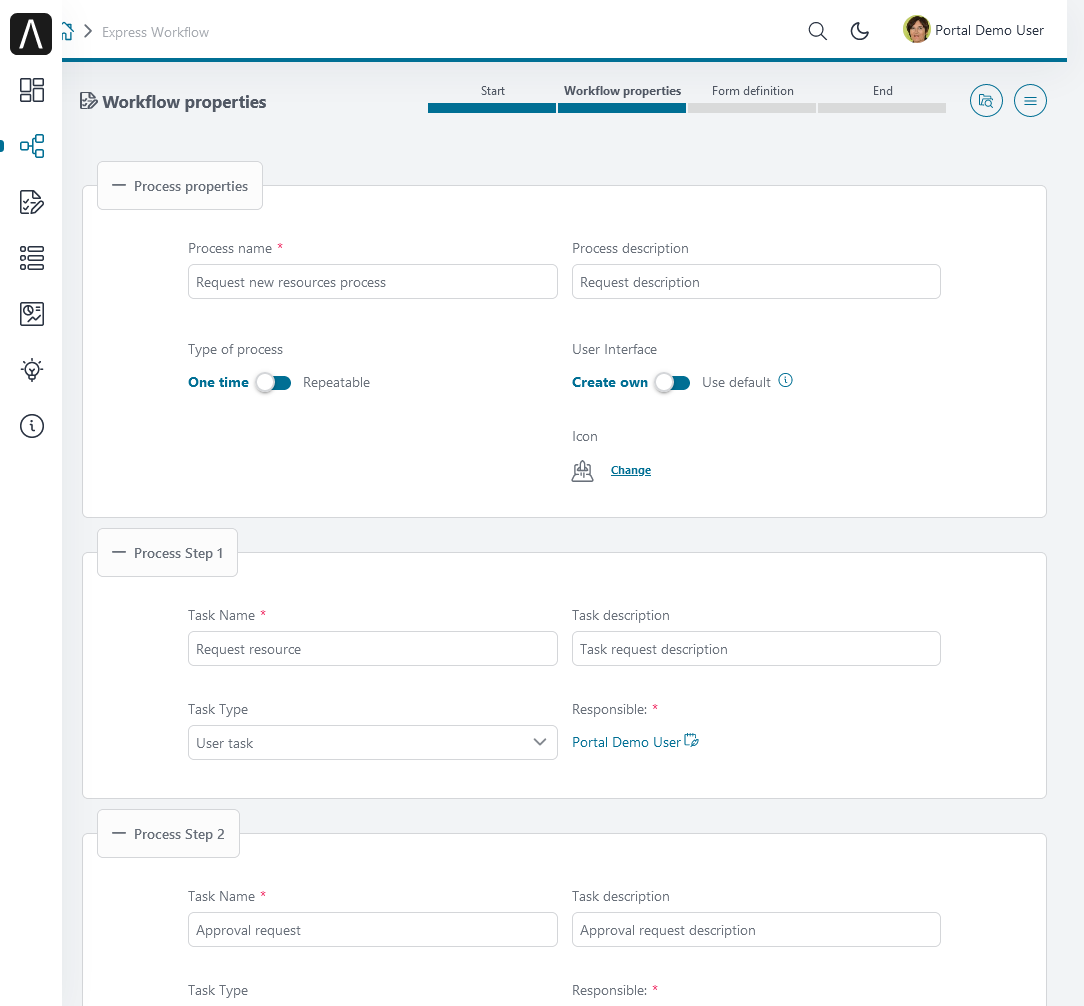The image size is (1084, 1006).
Task: Open the hamburger menu button
Action: [x=1030, y=101]
